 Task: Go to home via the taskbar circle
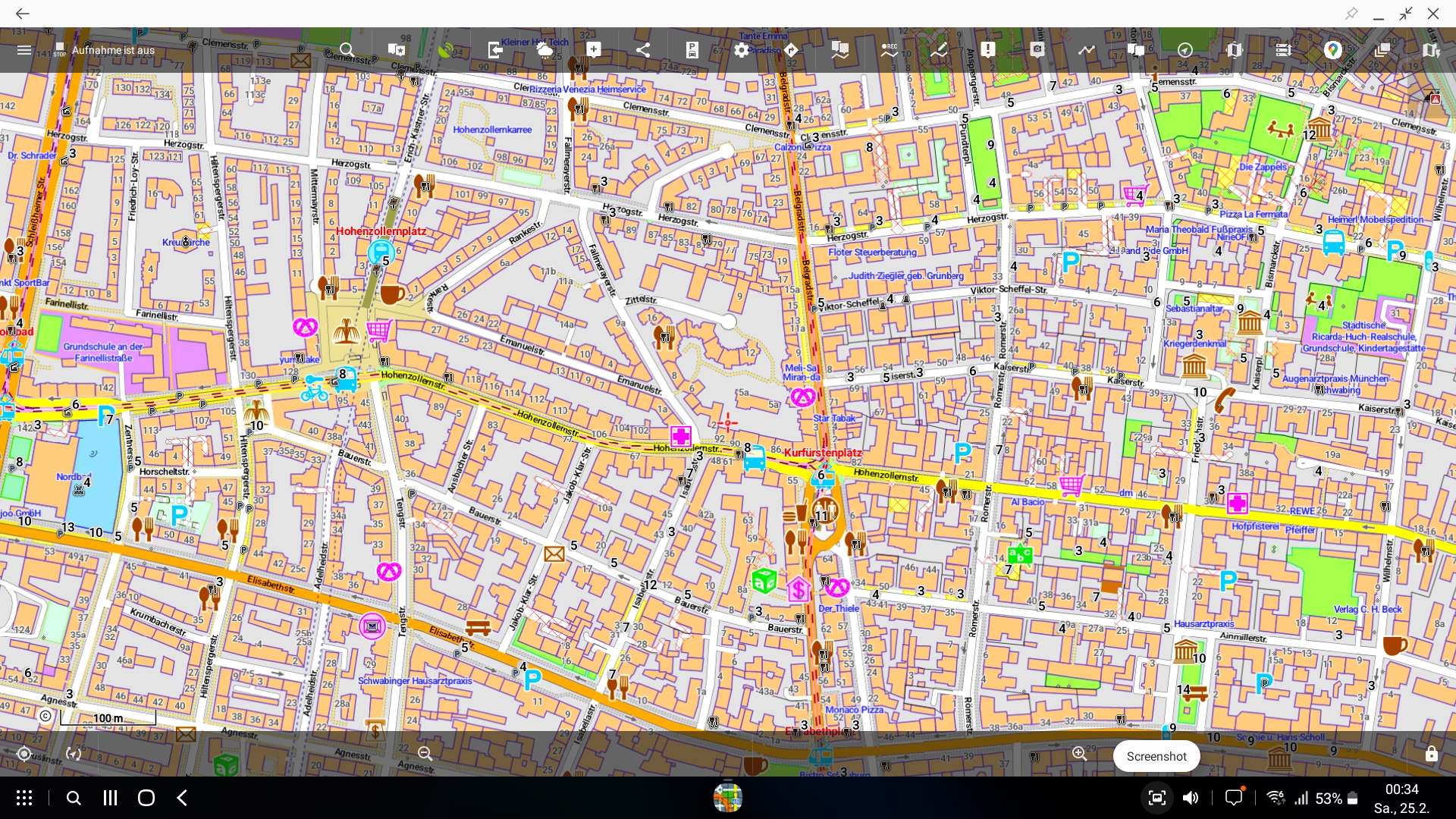pyautogui.click(x=146, y=798)
